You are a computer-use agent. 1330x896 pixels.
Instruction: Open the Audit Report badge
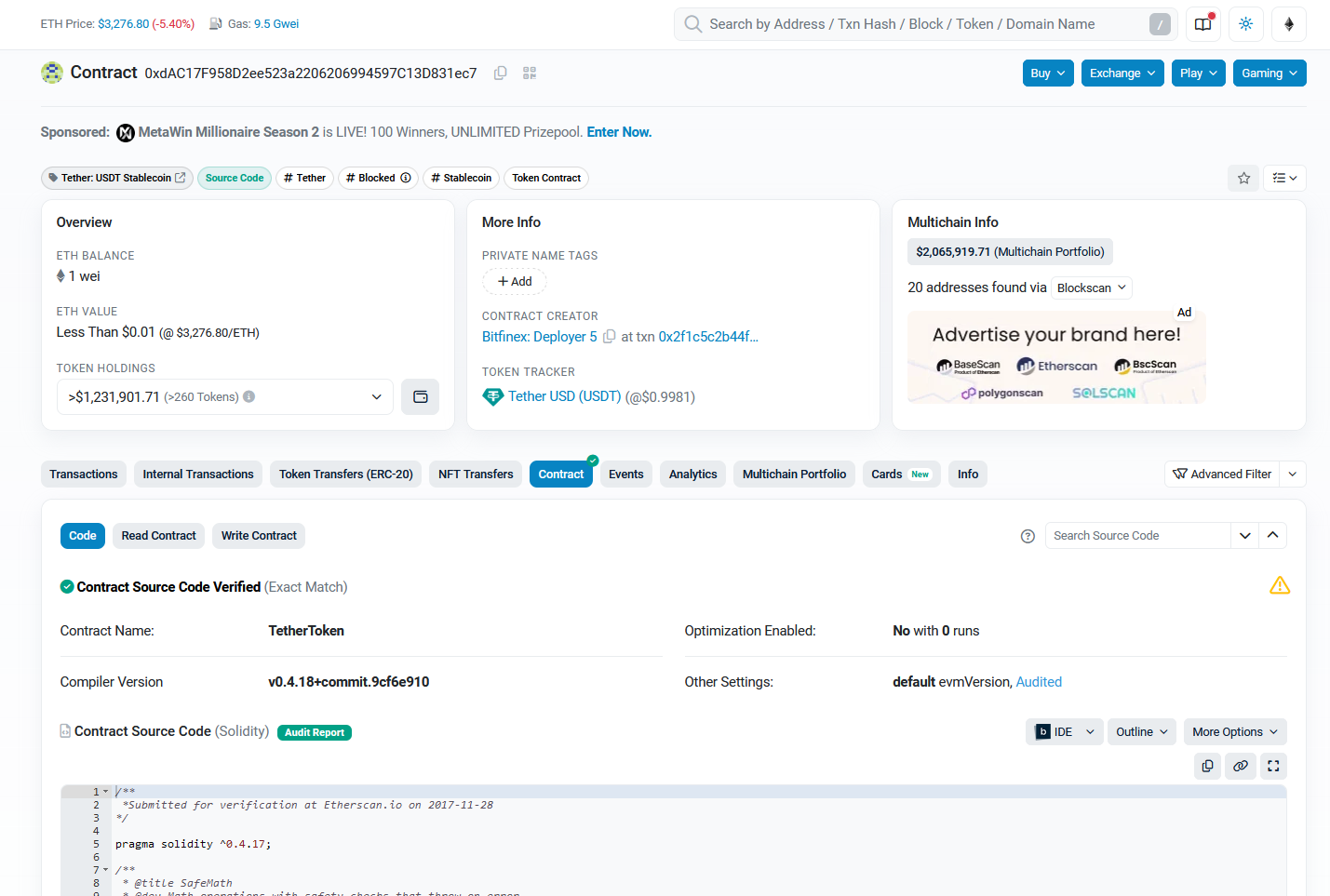pyautogui.click(x=314, y=733)
